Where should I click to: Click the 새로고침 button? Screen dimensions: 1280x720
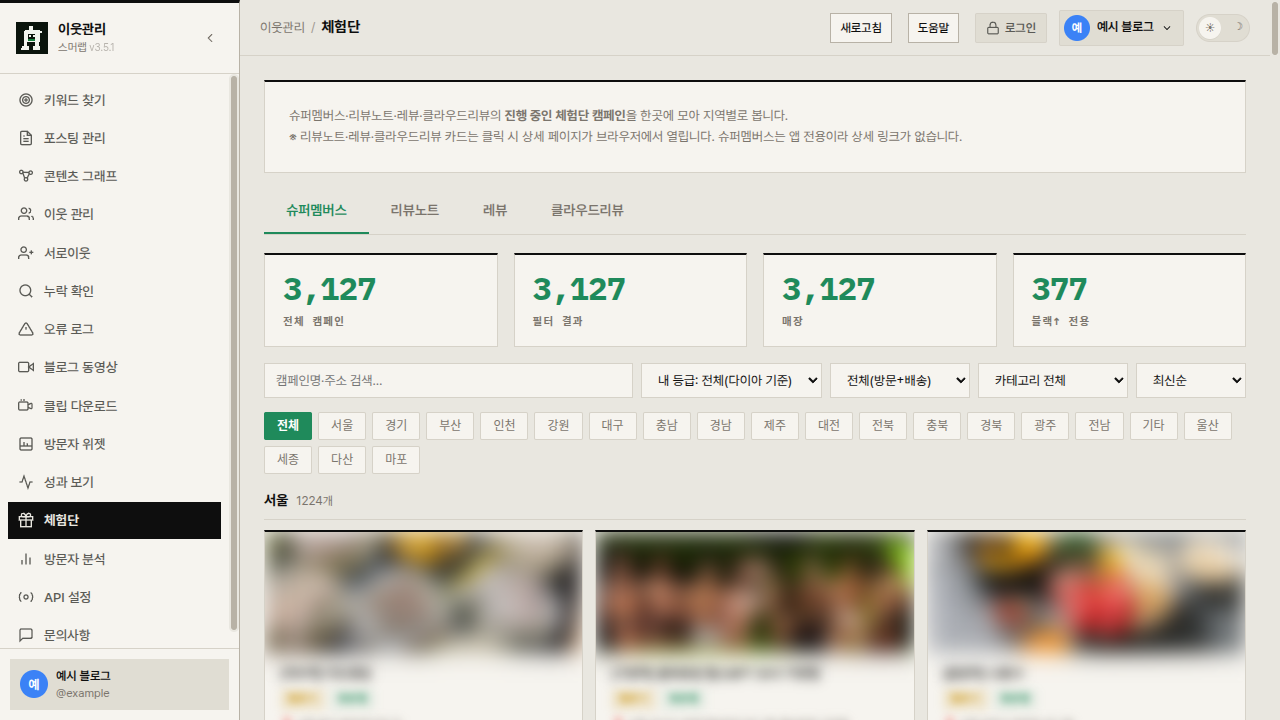(x=861, y=28)
